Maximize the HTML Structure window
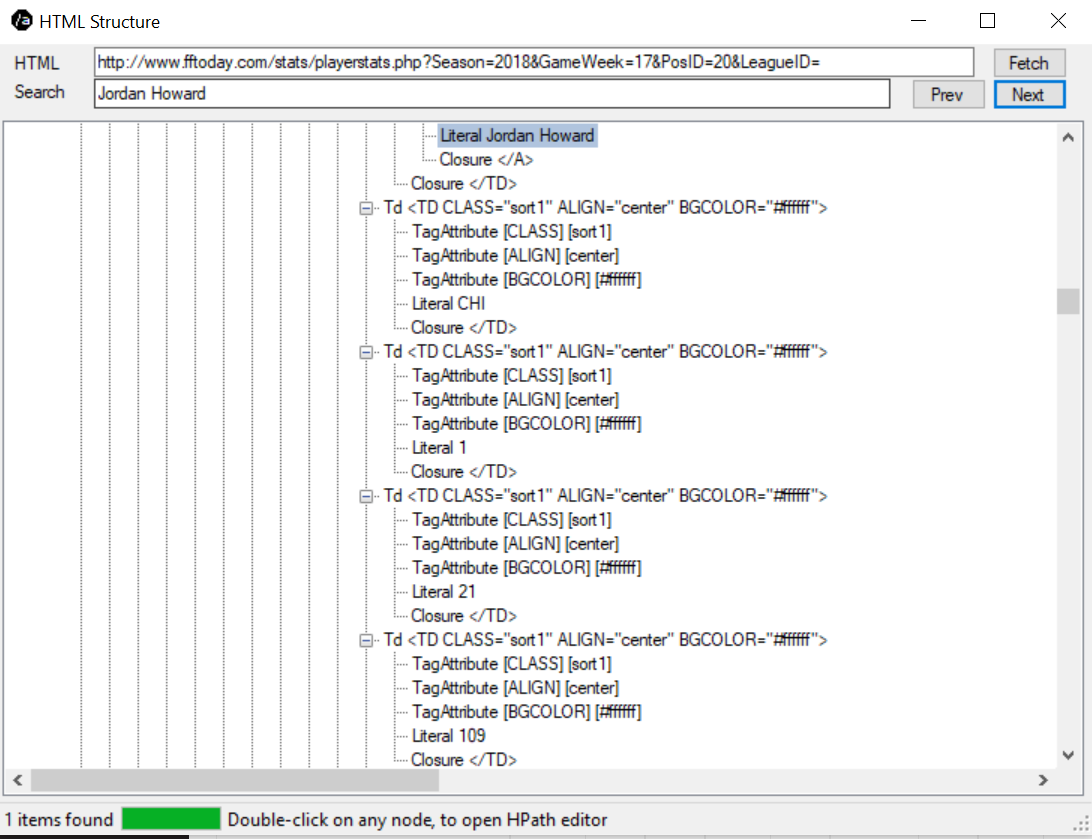The width and height of the screenshot is (1092, 839). click(988, 21)
